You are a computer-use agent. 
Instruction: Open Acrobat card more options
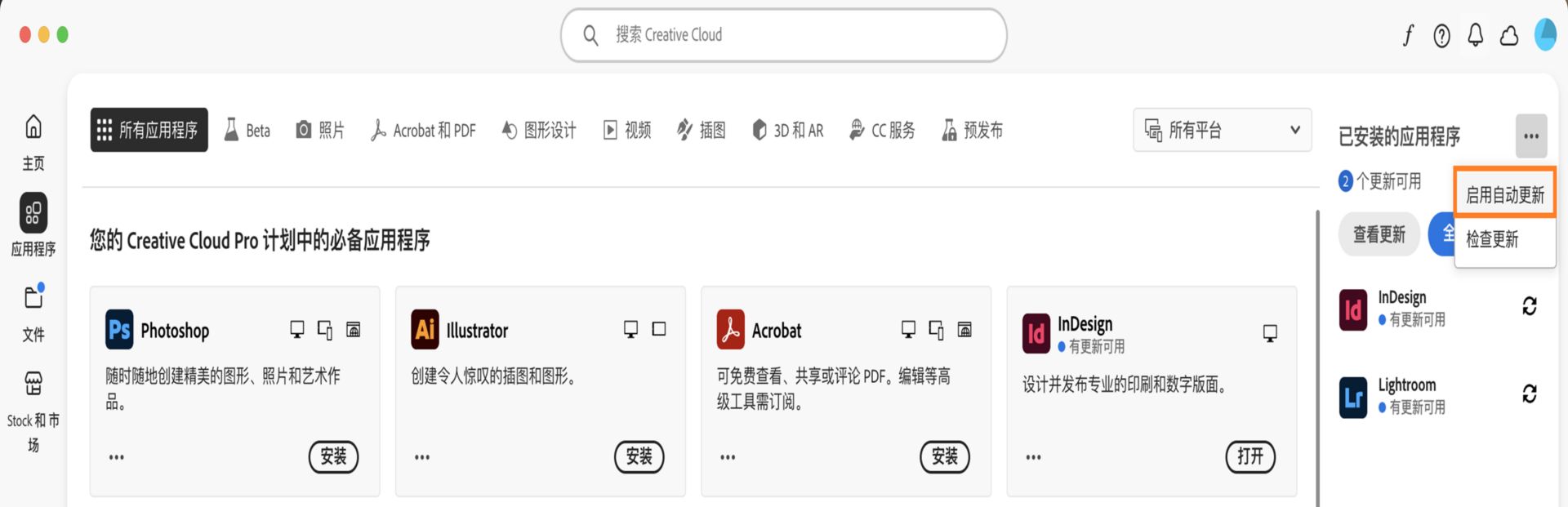click(728, 457)
